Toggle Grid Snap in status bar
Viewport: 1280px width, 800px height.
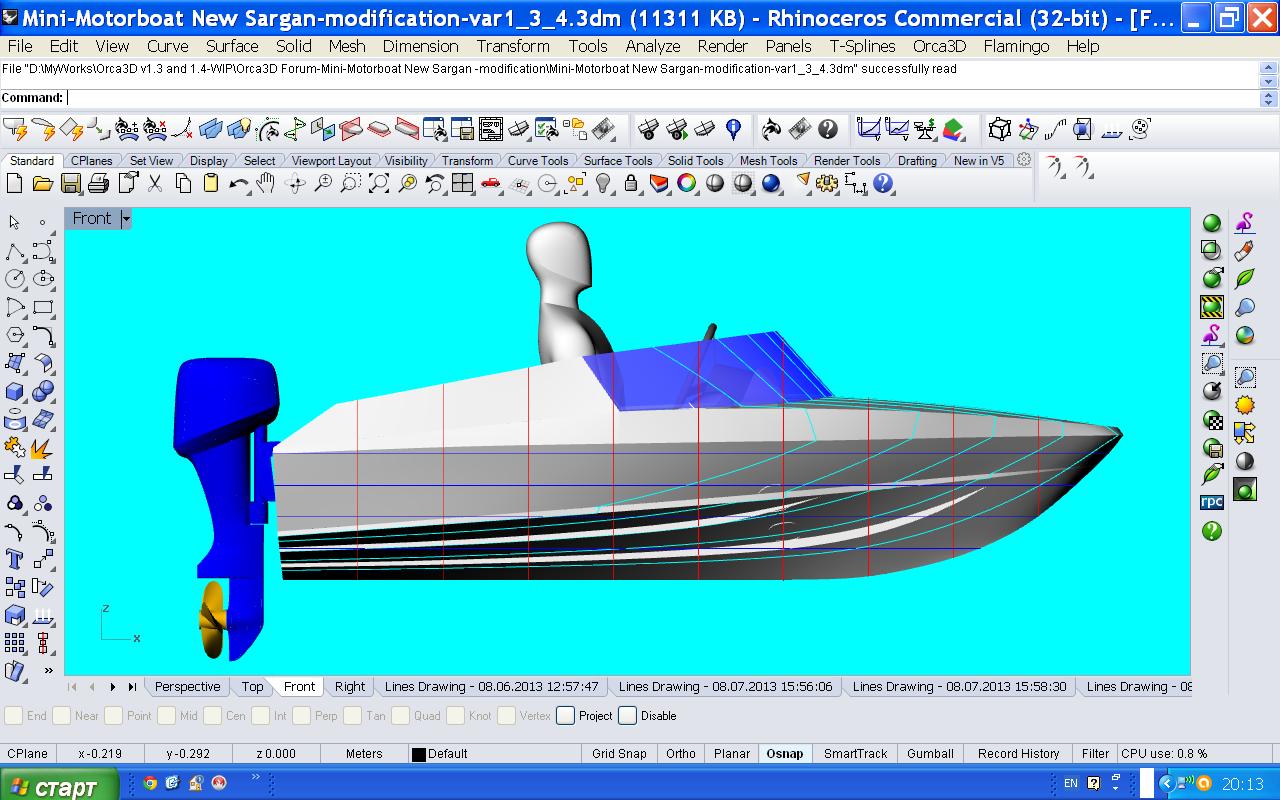click(619, 753)
